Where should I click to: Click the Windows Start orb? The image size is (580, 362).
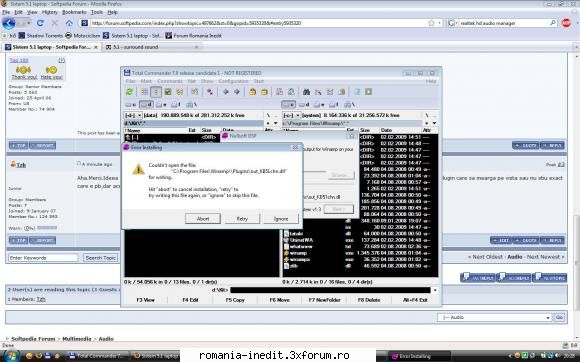(11, 356)
